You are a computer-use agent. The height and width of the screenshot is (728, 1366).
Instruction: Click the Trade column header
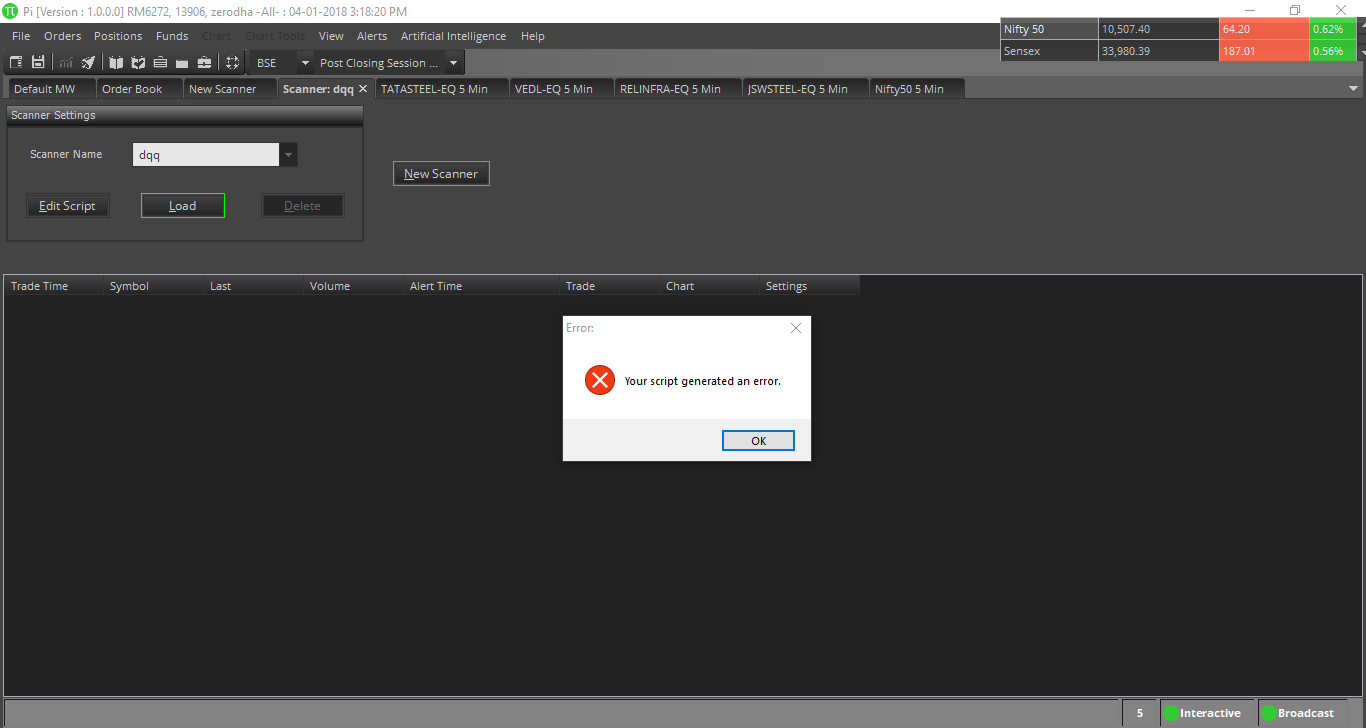(x=610, y=286)
